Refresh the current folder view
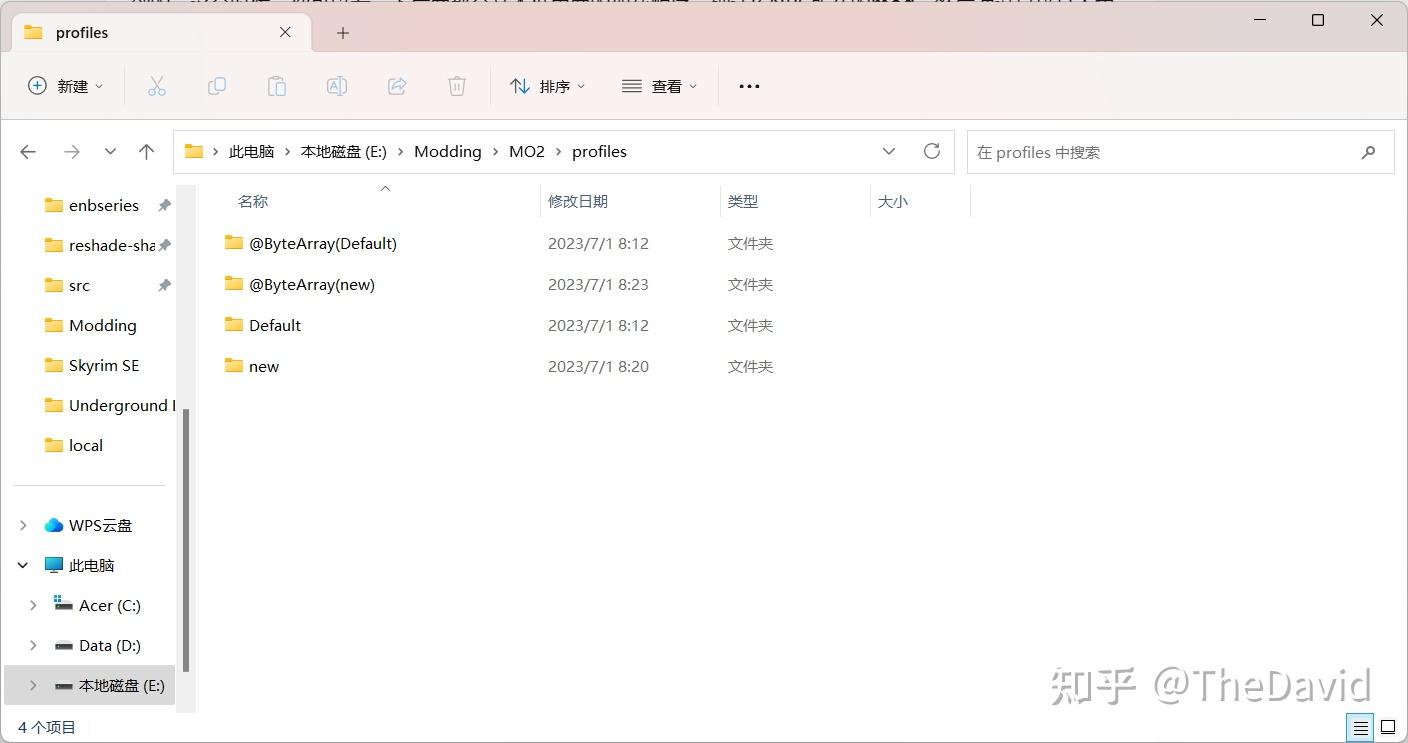The width and height of the screenshot is (1408, 743). (931, 151)
